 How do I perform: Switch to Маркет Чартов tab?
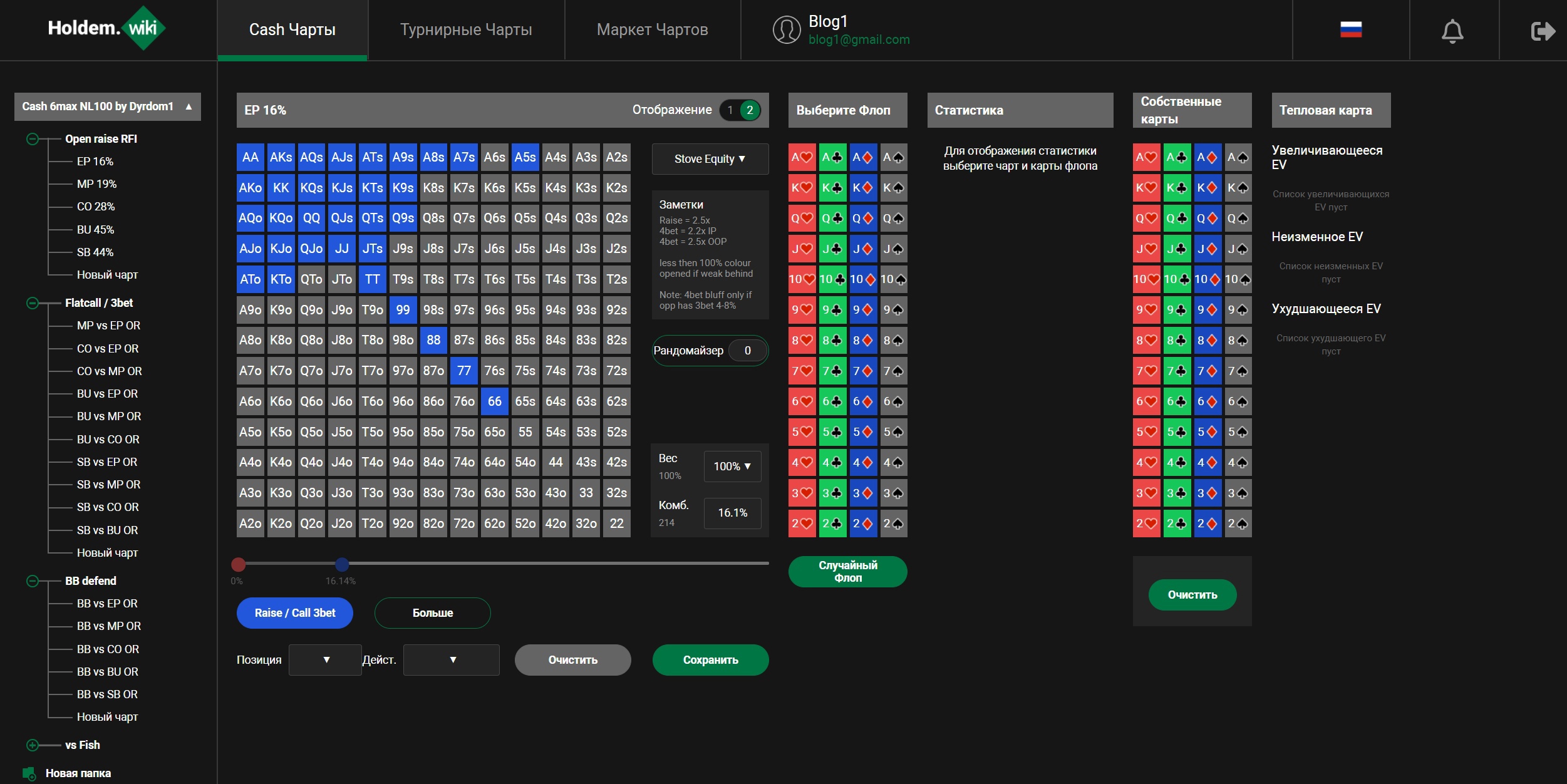[653, 30]
